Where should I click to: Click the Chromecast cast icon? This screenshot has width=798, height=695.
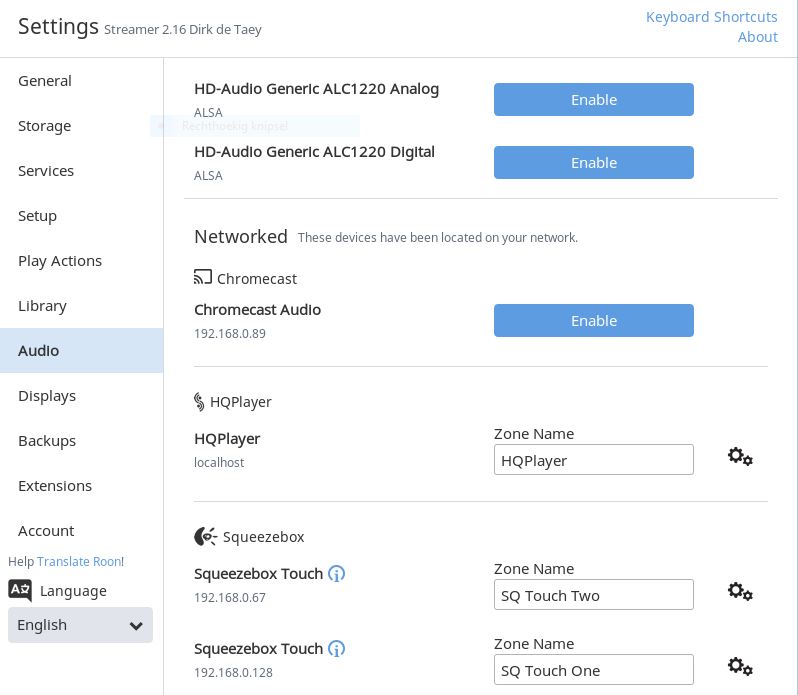click(203, 277)
